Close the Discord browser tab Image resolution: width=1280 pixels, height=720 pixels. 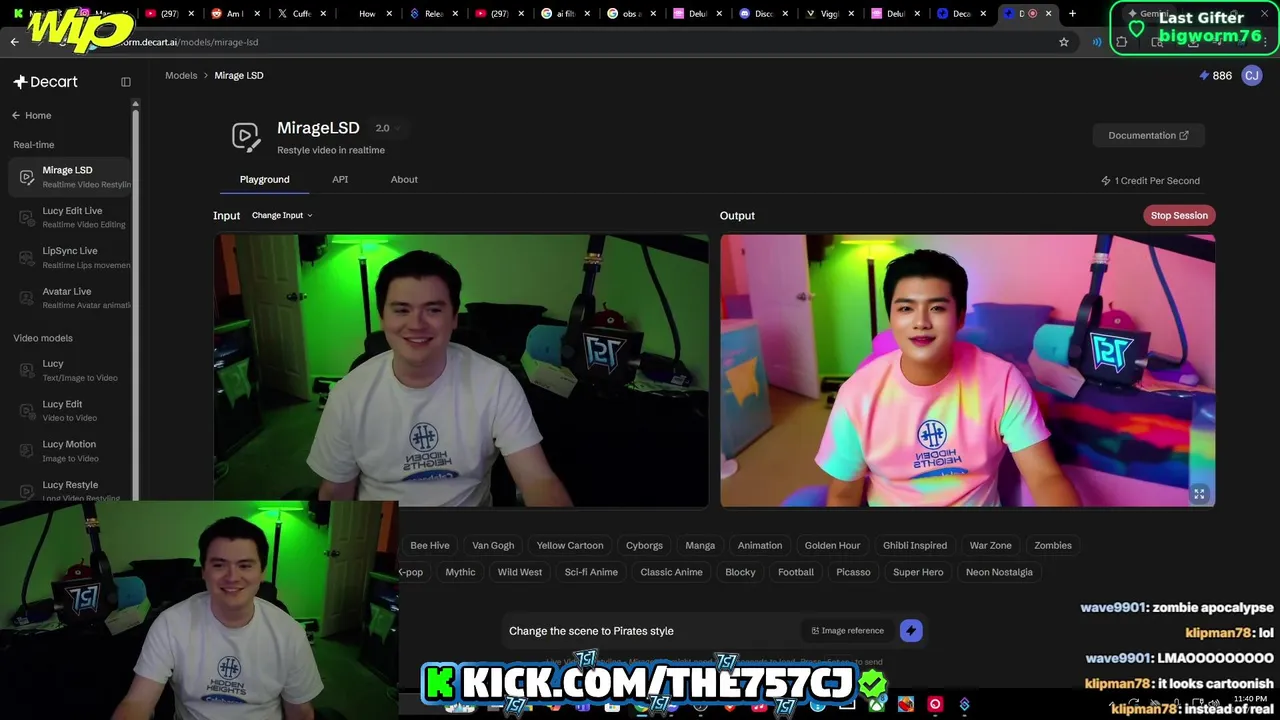coord(786,14)
